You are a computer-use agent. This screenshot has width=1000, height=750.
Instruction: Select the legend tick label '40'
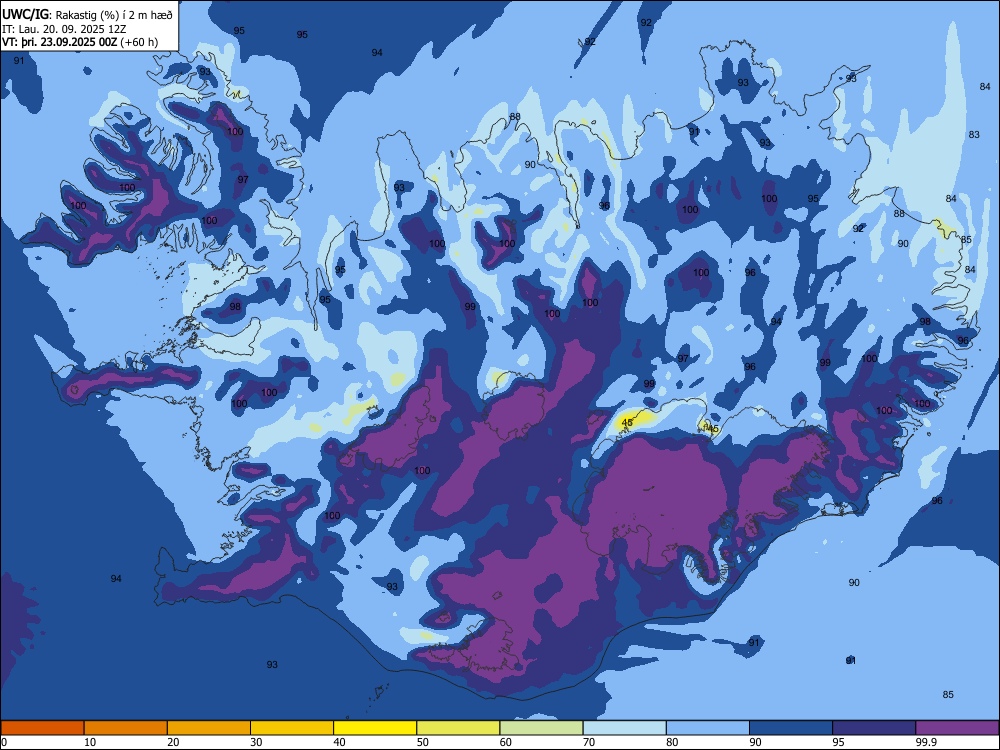340,742
